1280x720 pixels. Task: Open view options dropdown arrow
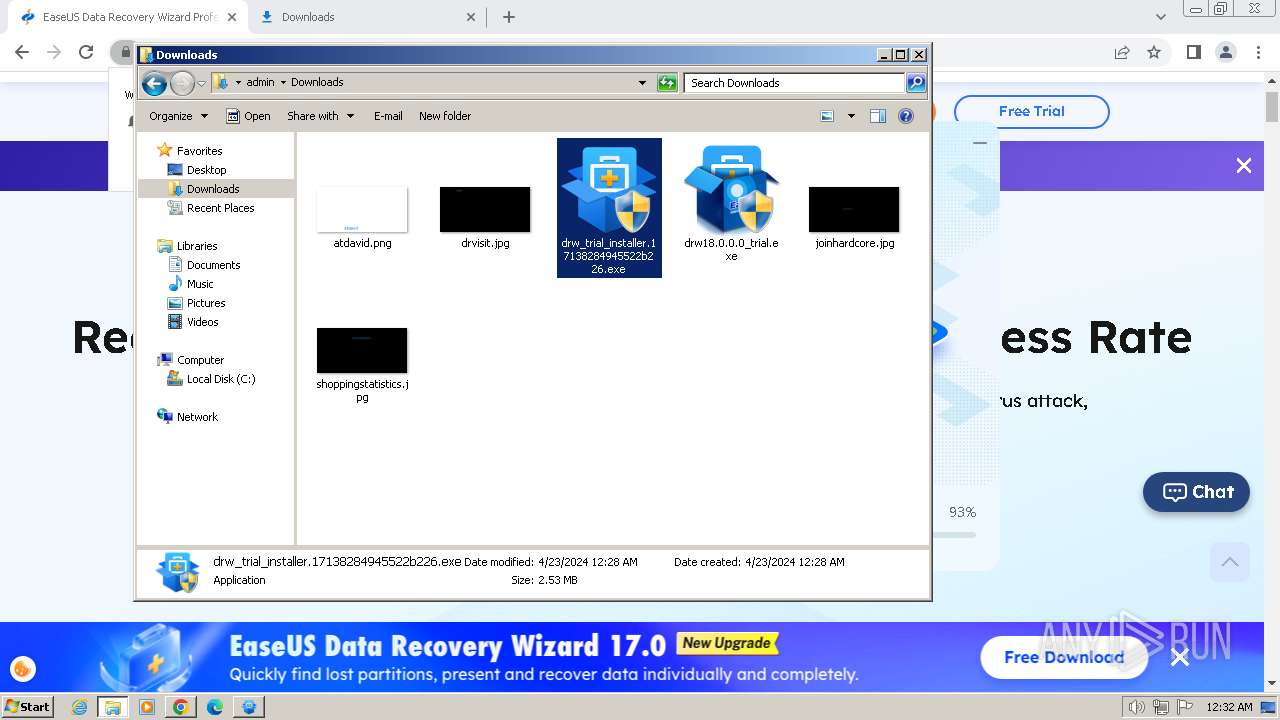click(x=851, y=116)
